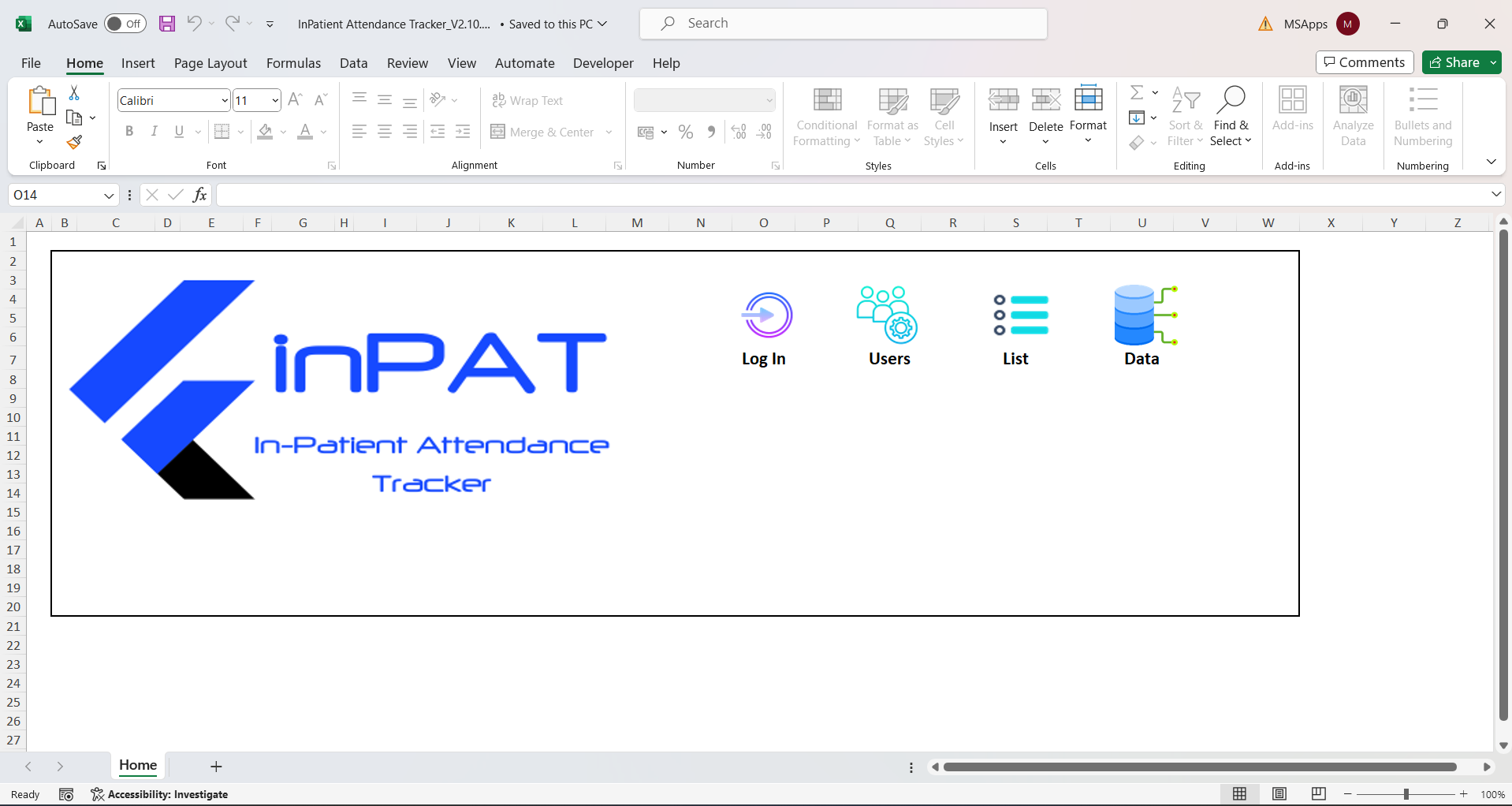This screenshot has width=1512, height=806.
Task: Expand the Name Box dropdown arrow
Action: tap(109, 195)
